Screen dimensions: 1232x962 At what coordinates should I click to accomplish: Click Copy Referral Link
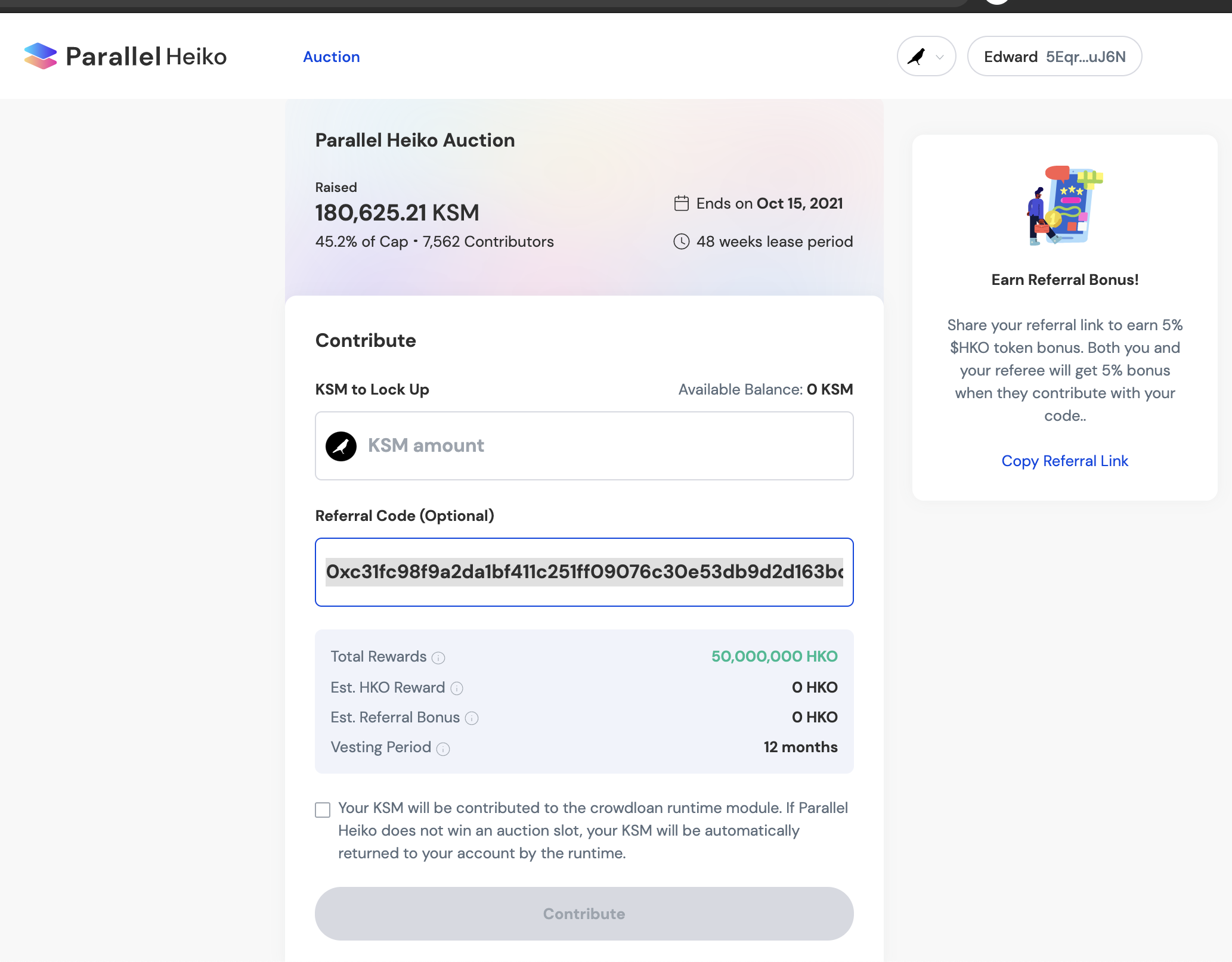click(1064, 461)
